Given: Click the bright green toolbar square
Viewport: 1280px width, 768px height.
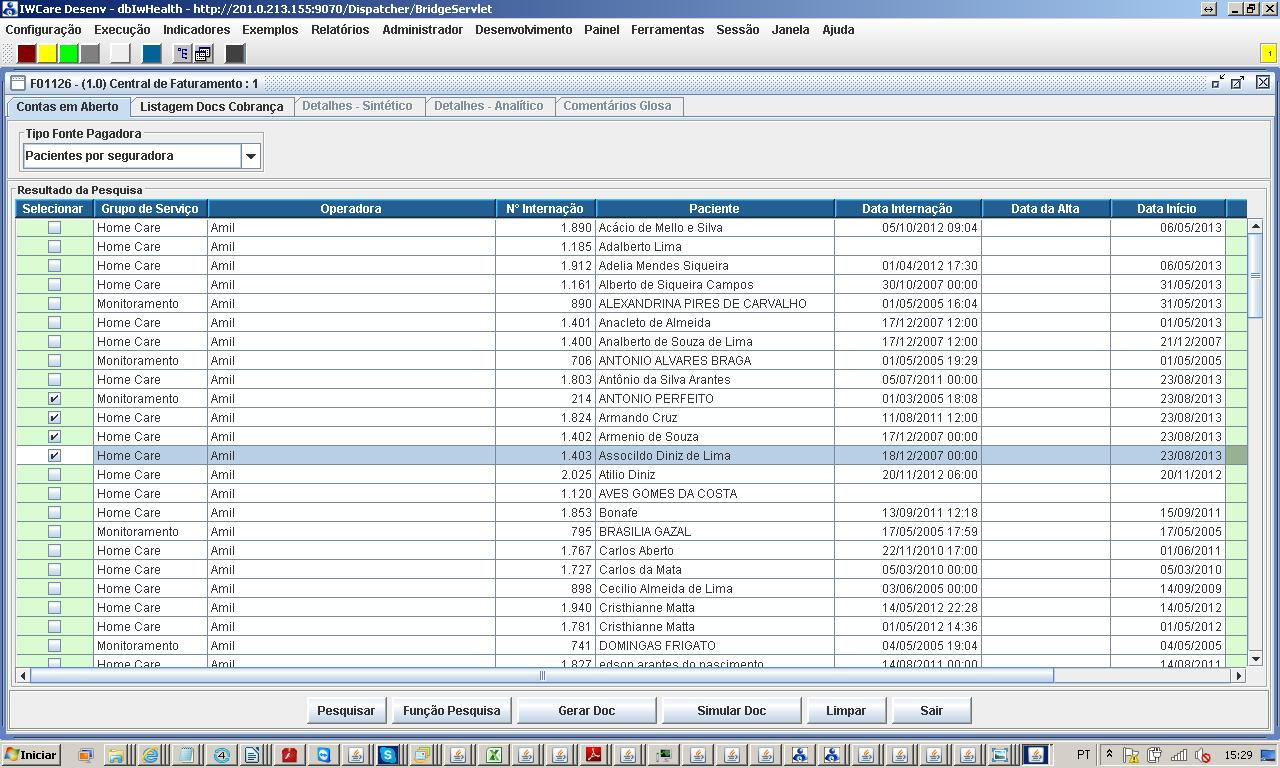Looking at the screenshot, I should click(x=69, y=54).
